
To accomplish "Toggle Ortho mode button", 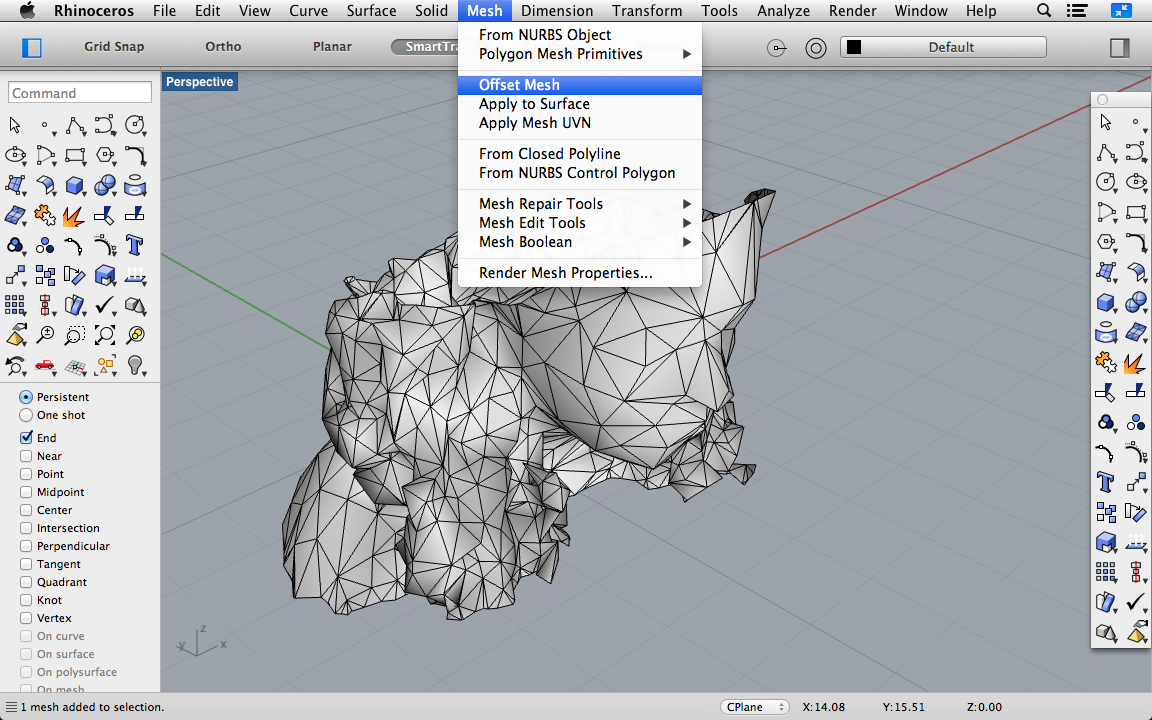I will pyautogui.click(x=223, y=46).
